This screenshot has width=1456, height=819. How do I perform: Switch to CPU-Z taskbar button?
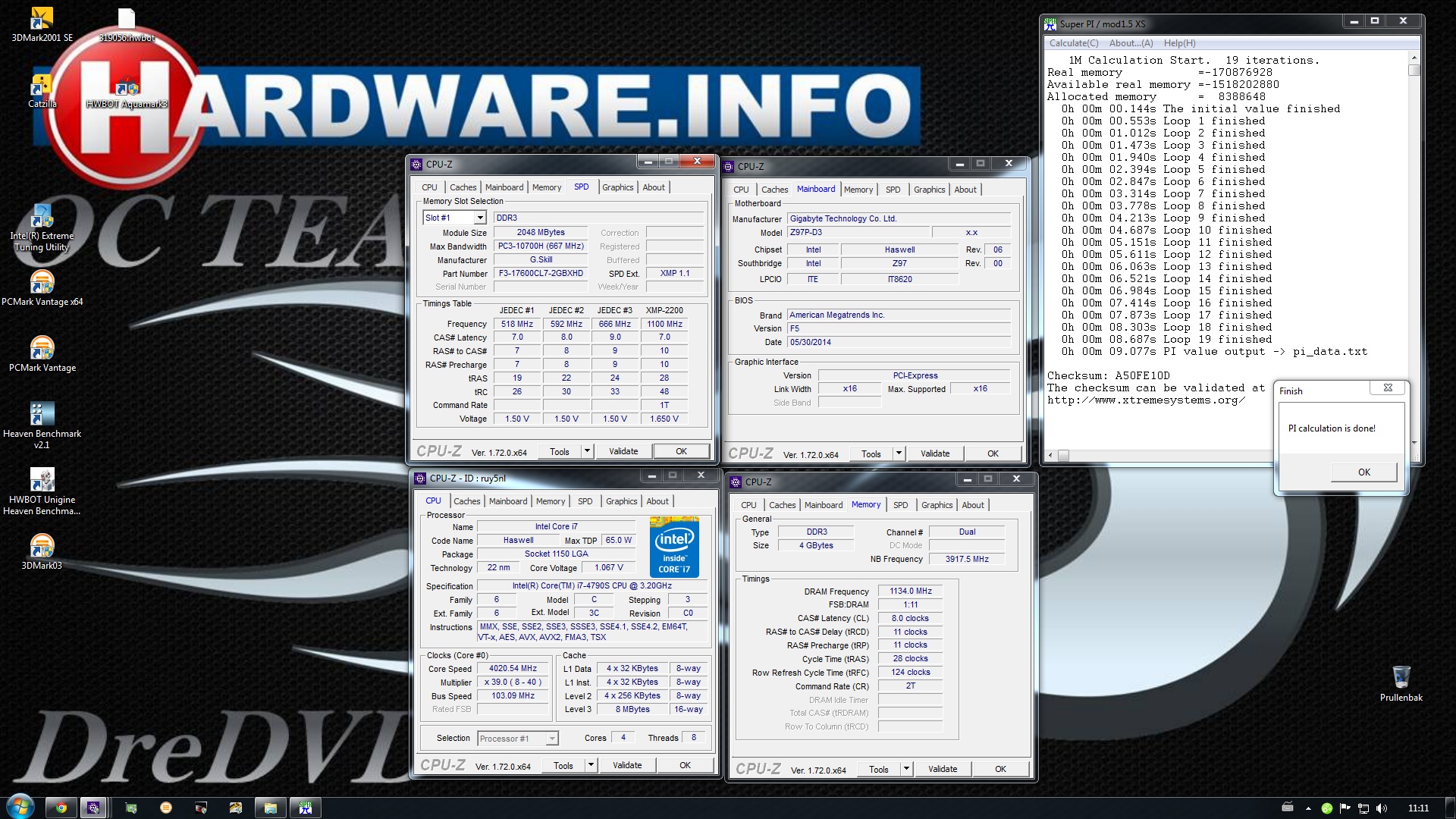click(93, 808)
